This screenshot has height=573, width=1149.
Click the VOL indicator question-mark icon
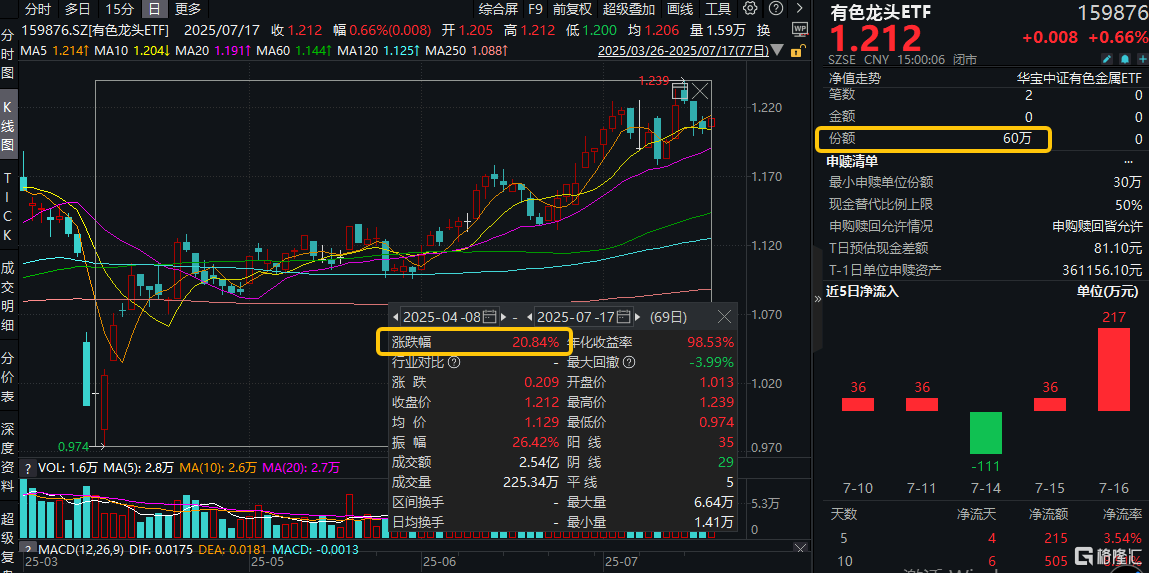coord(28,467)
